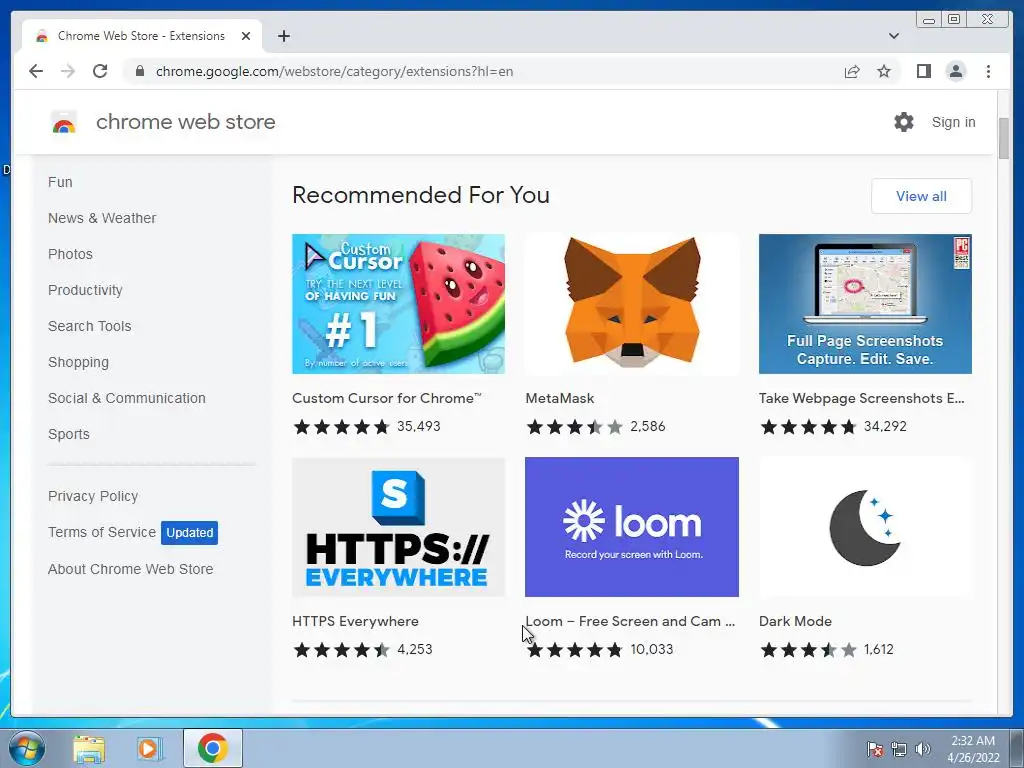Click the 34,292 rating count
This screenshot has width=1024, height=768.
[885, 426]
